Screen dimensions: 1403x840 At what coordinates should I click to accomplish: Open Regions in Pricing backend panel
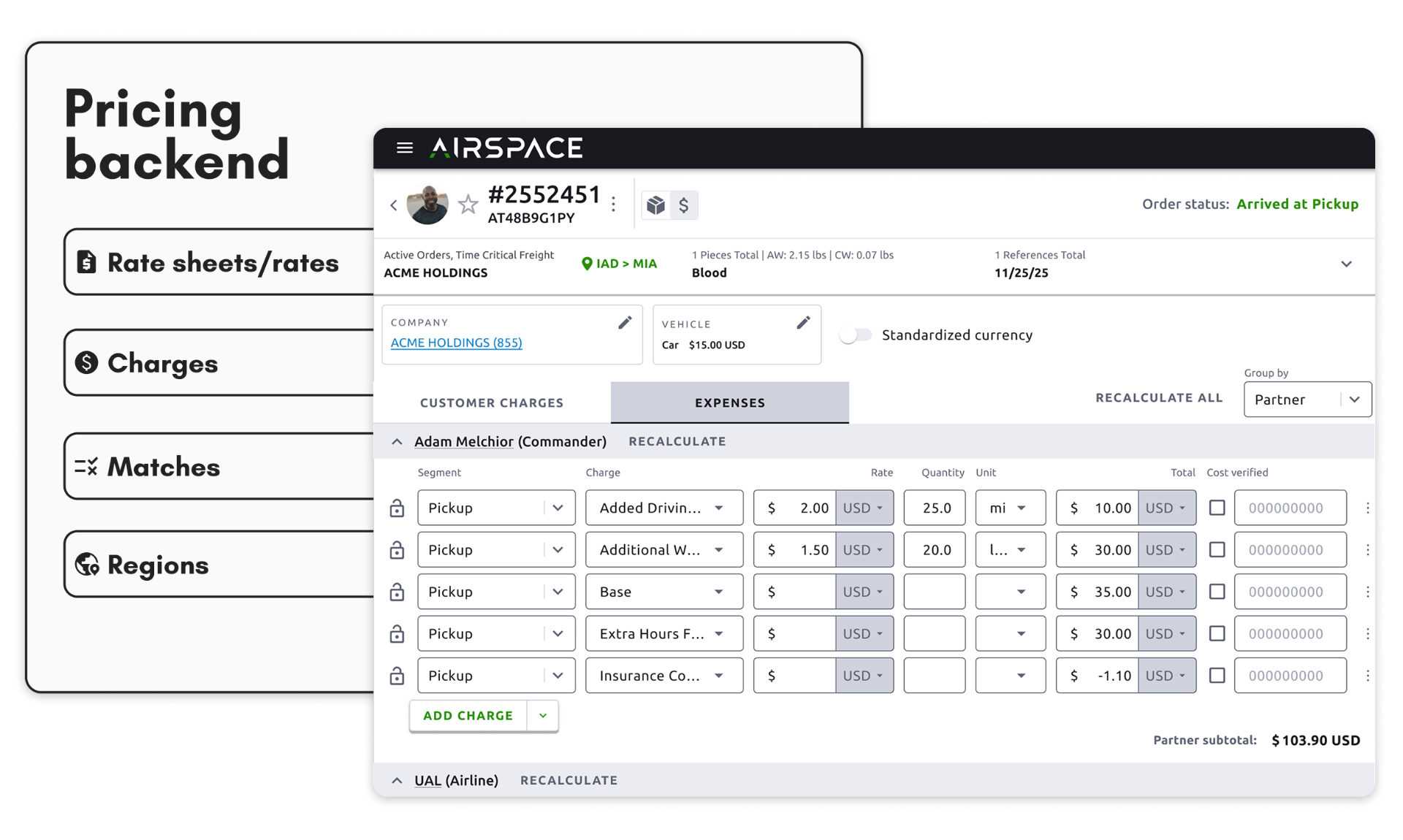[219, 565]
